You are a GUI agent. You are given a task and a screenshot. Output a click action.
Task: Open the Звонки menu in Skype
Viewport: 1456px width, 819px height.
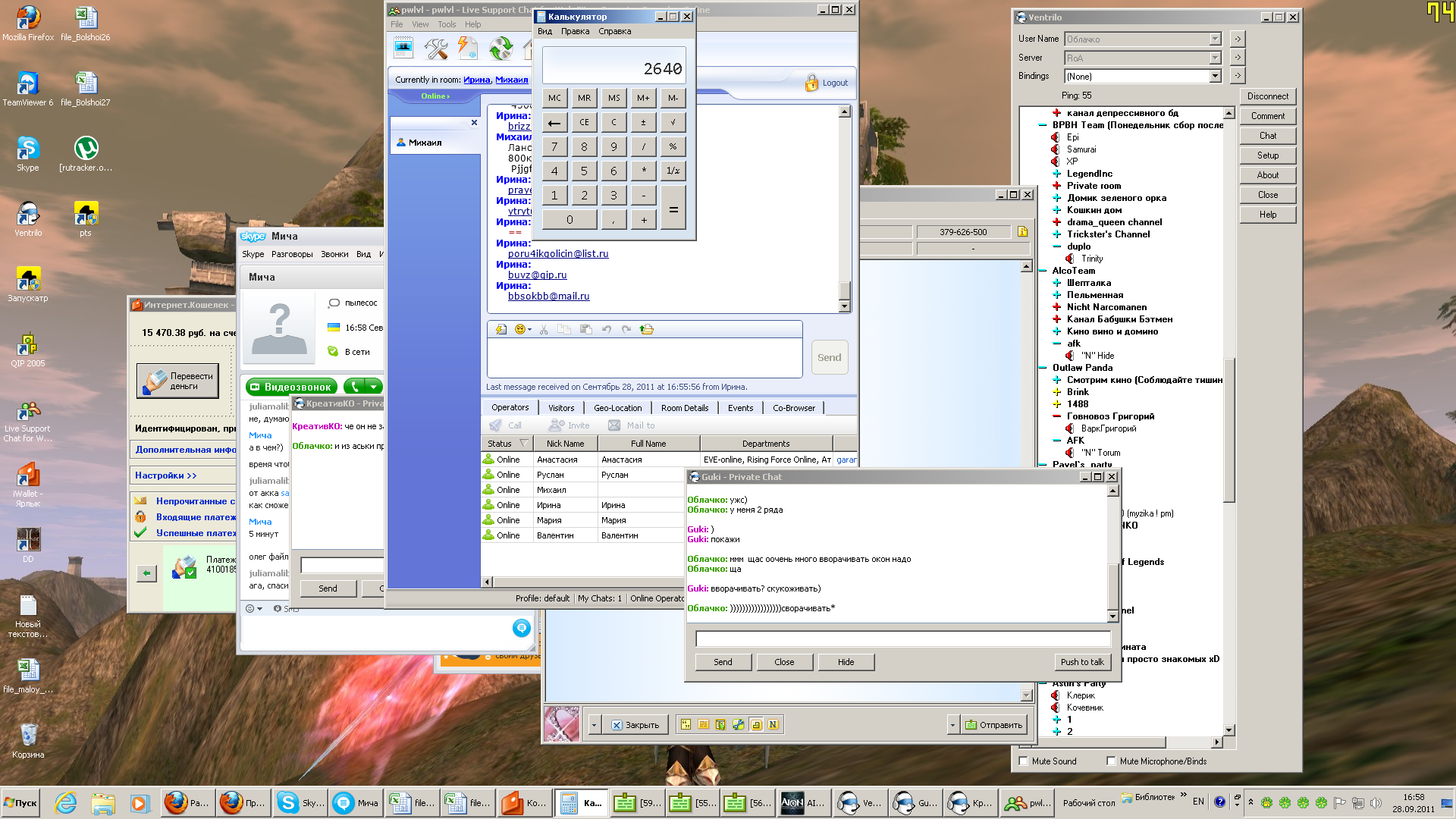click(334, 254)
